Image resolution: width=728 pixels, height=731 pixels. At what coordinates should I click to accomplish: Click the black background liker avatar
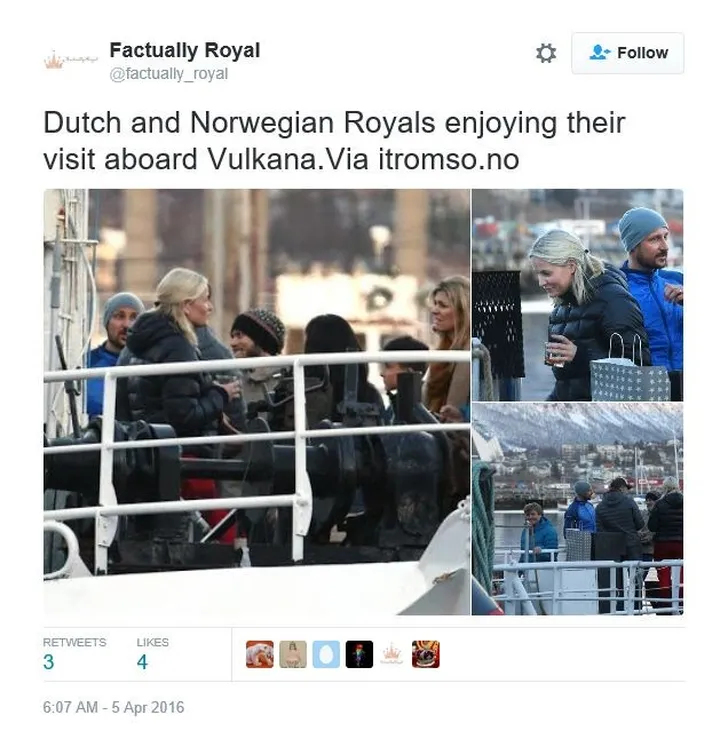pos(359,655)
